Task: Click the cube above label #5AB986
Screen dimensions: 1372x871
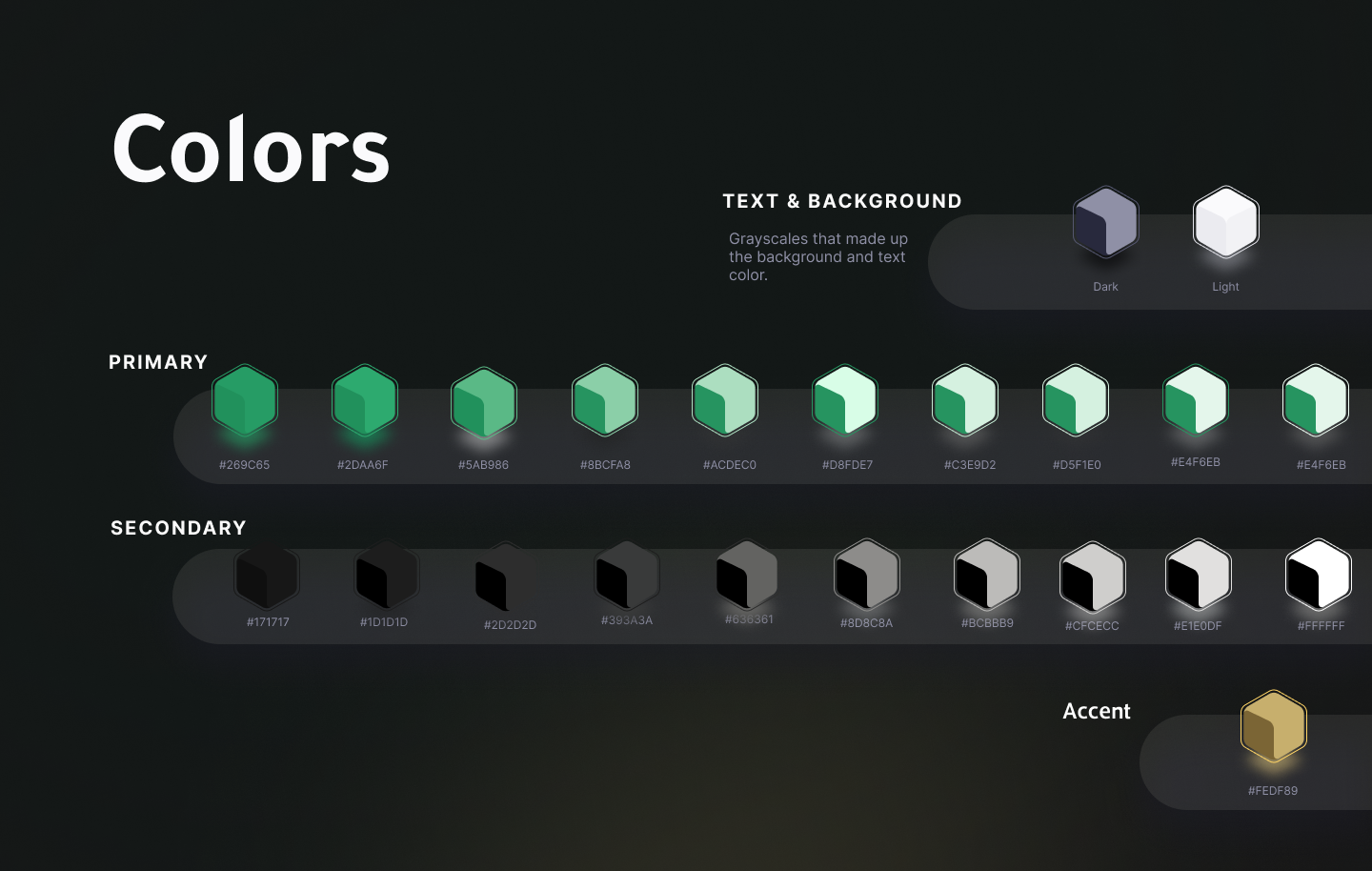Action: [x=484, y=402]
